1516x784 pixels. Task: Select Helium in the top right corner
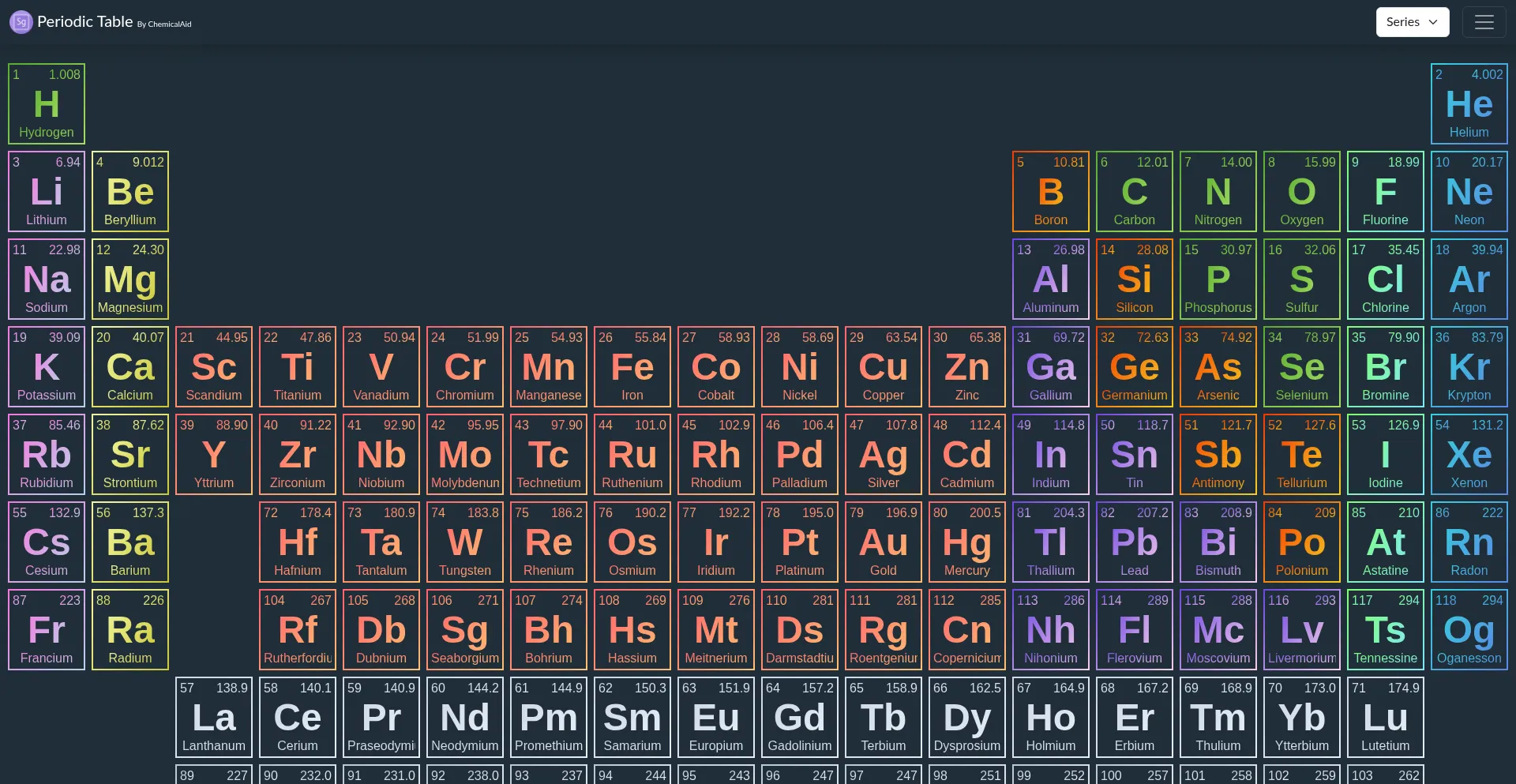1469,103
